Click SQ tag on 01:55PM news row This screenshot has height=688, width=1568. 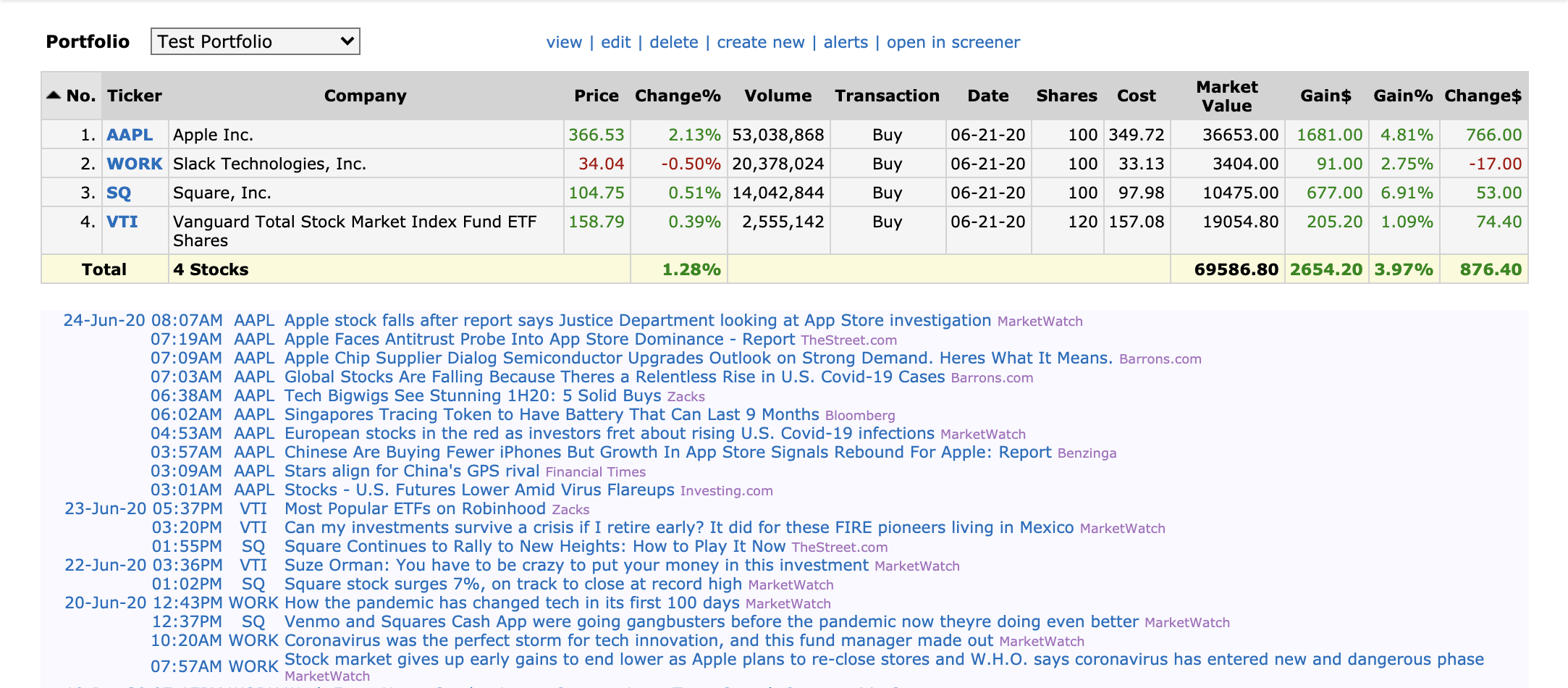(x=253, y=546)
